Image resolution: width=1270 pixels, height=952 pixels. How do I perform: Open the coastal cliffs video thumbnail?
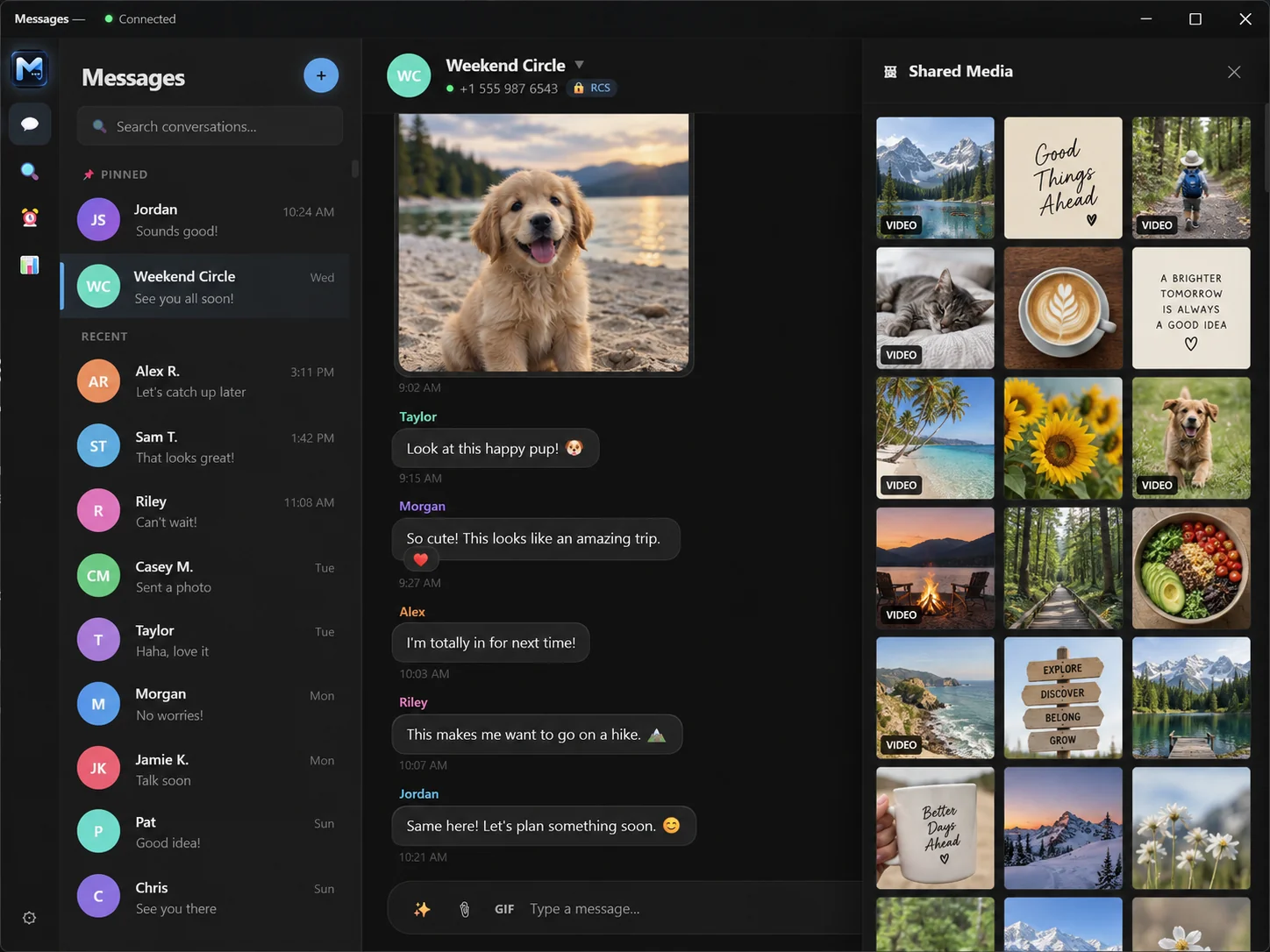[x=935, y=698]
